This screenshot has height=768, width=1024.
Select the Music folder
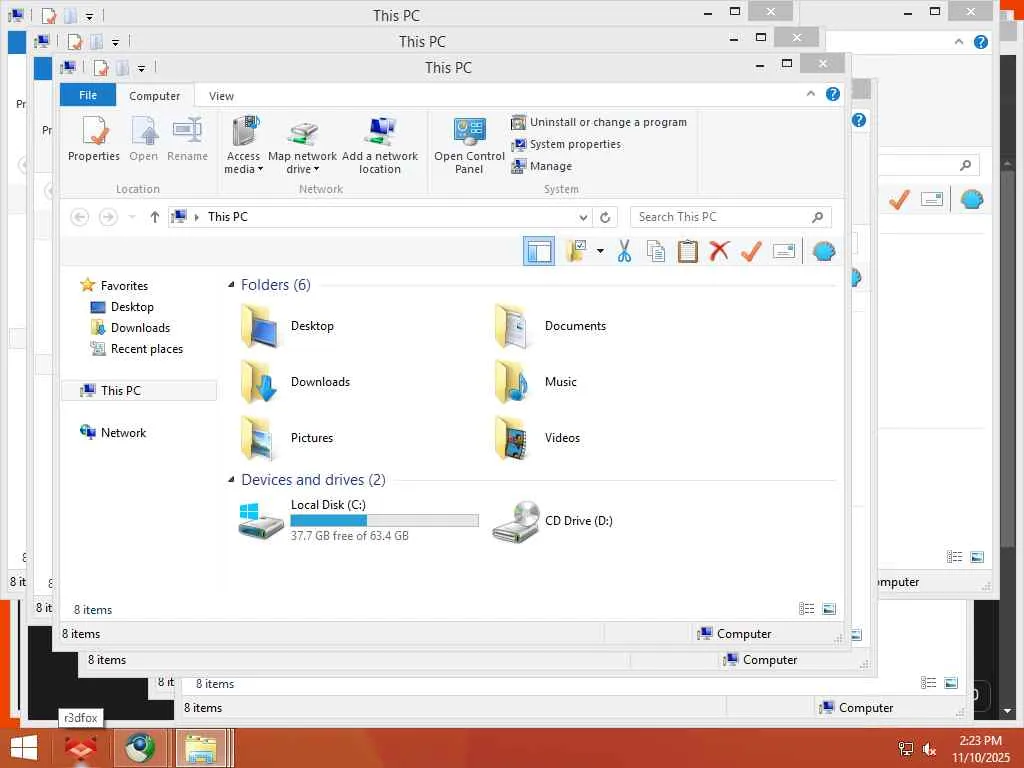coord(536,382)
